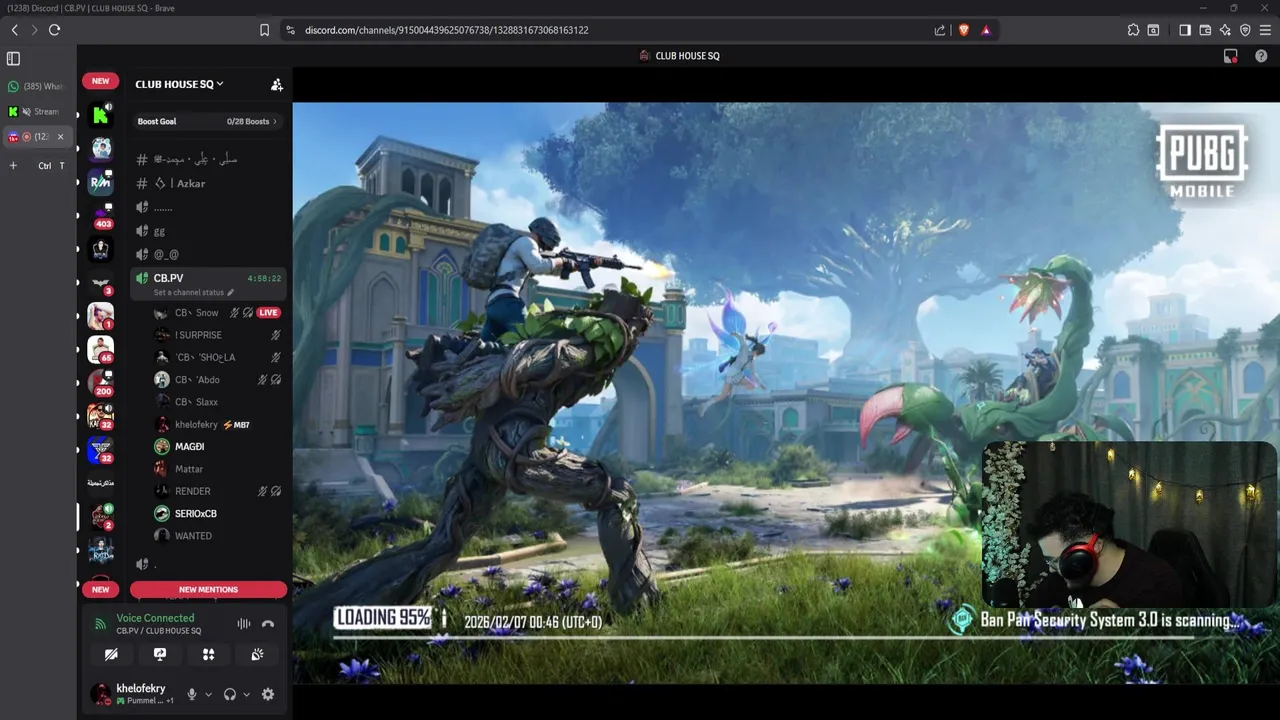Open server with 403 notifications
Screen dimensions: 1280x720
coord(101,215)
